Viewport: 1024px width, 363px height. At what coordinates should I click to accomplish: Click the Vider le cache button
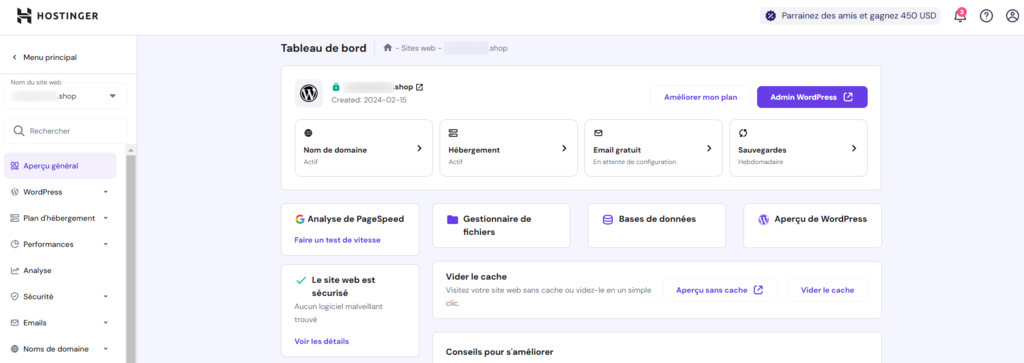tap(827, 290)
